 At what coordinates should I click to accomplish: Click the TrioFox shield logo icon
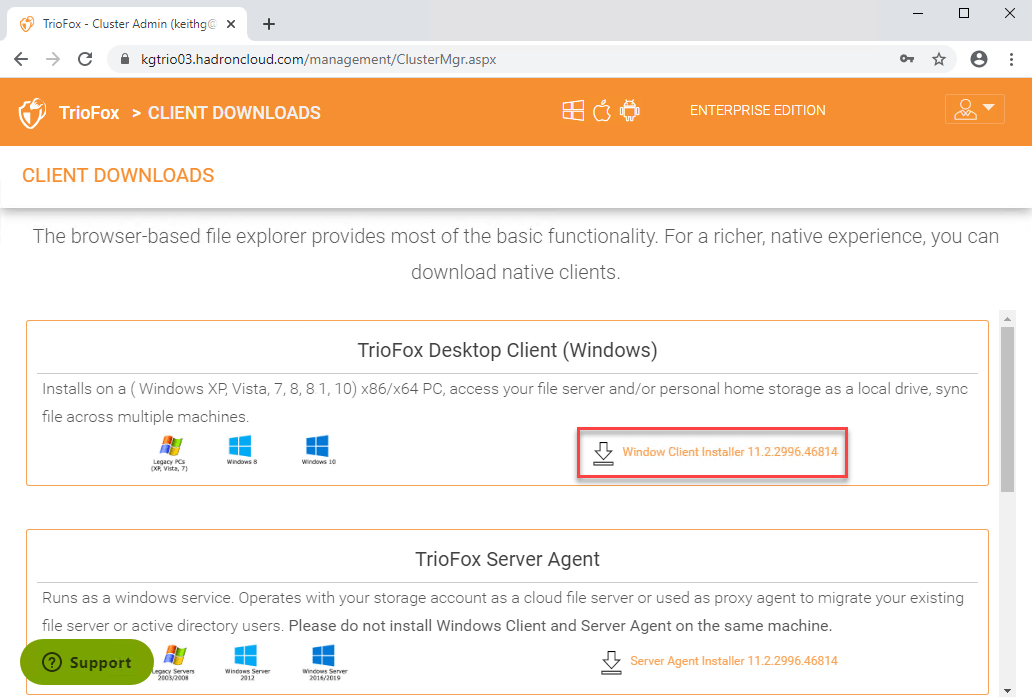[x=32, y=113]
